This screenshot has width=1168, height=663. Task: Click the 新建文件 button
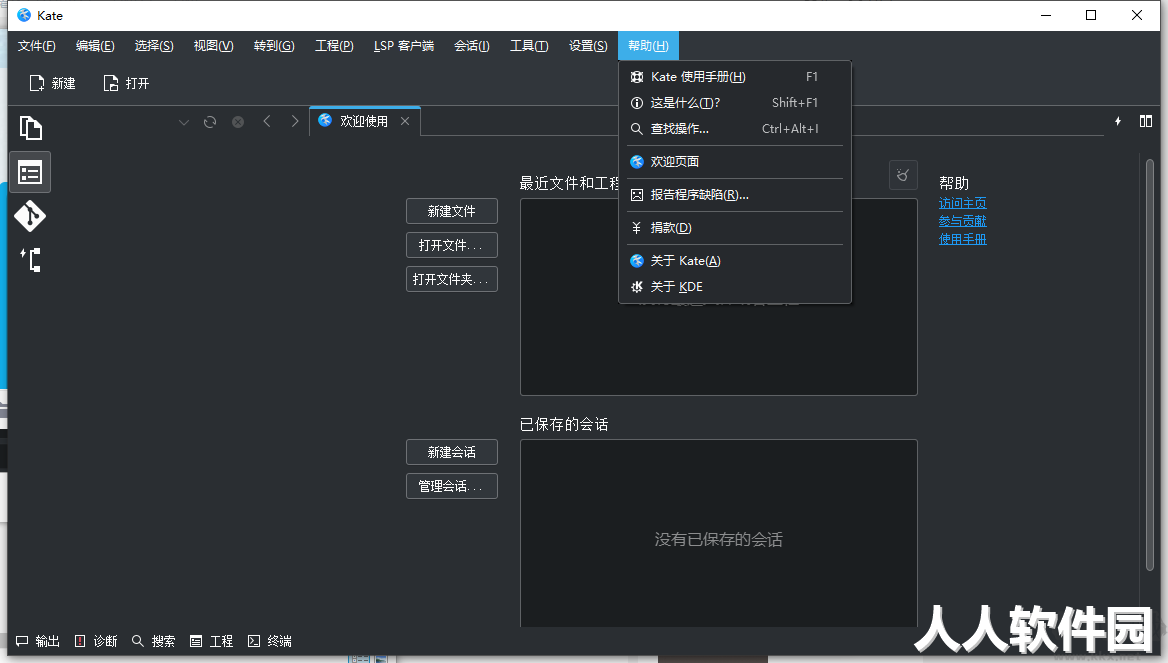tap(451, 212)
